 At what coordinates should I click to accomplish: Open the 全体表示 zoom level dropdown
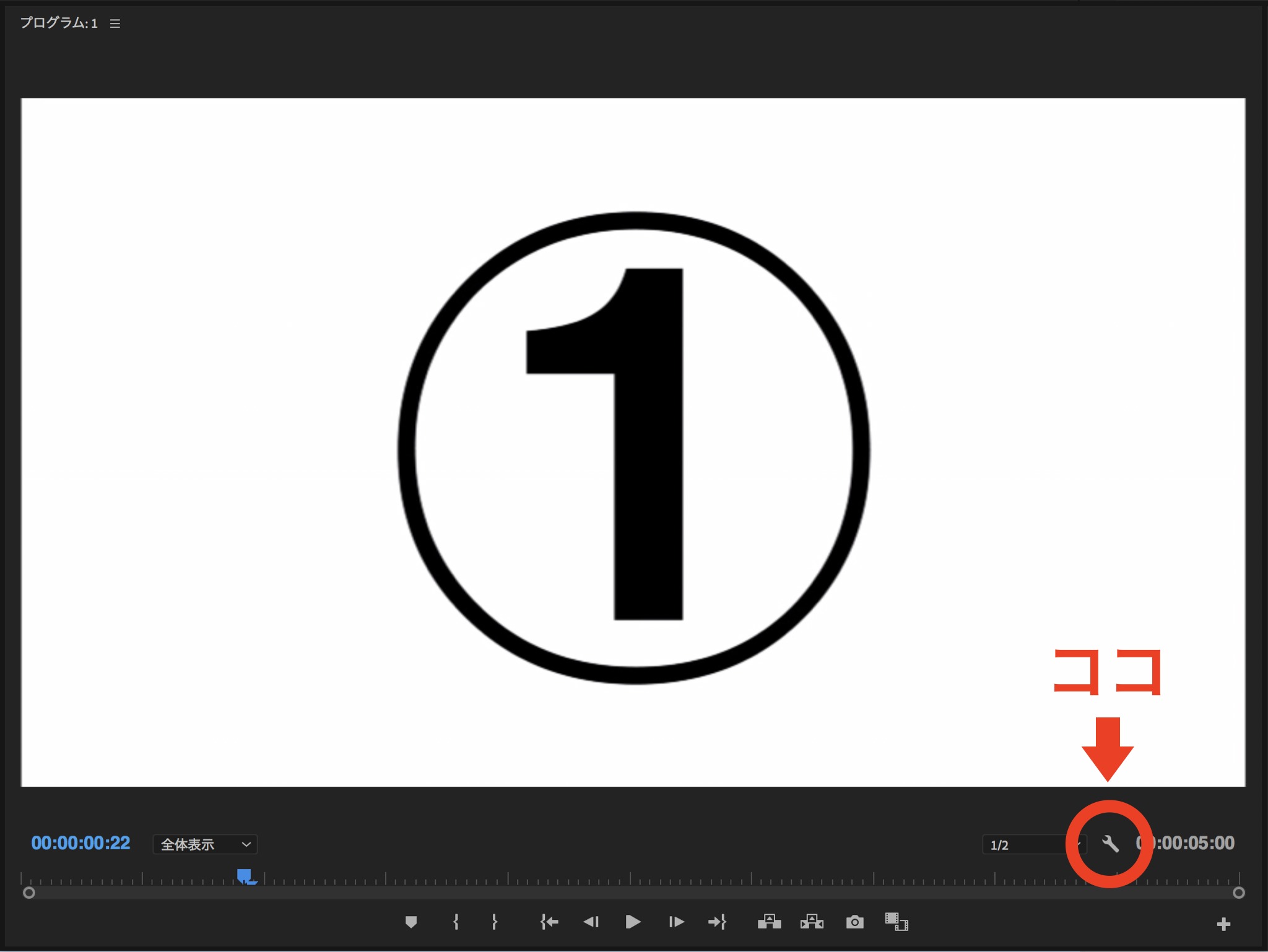point(205,844)
